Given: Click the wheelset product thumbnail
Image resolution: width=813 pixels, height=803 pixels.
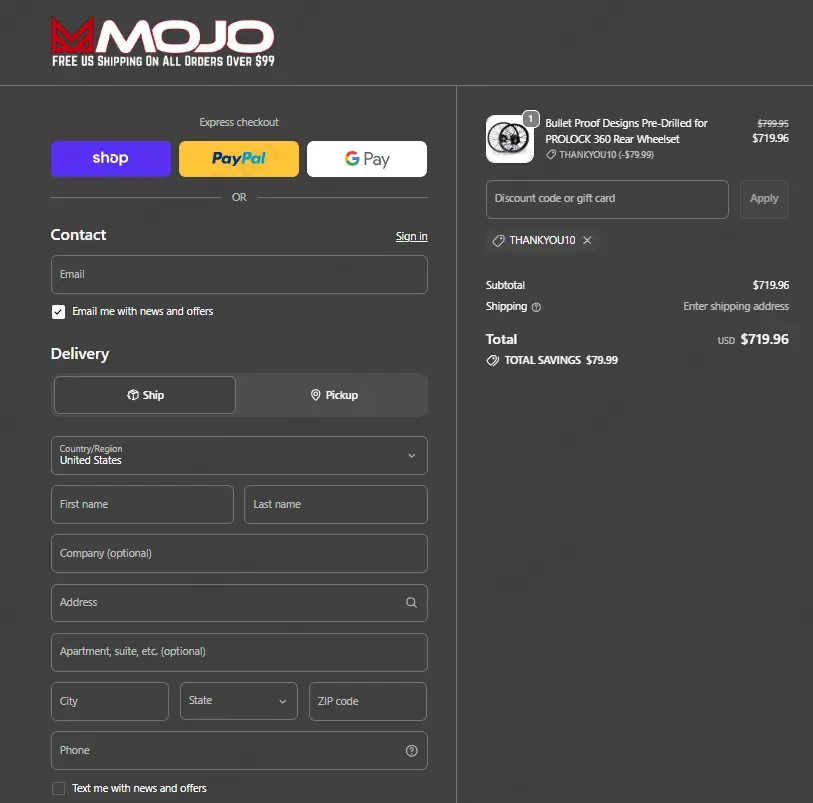Looking at the screenshot, I should 510,139.
